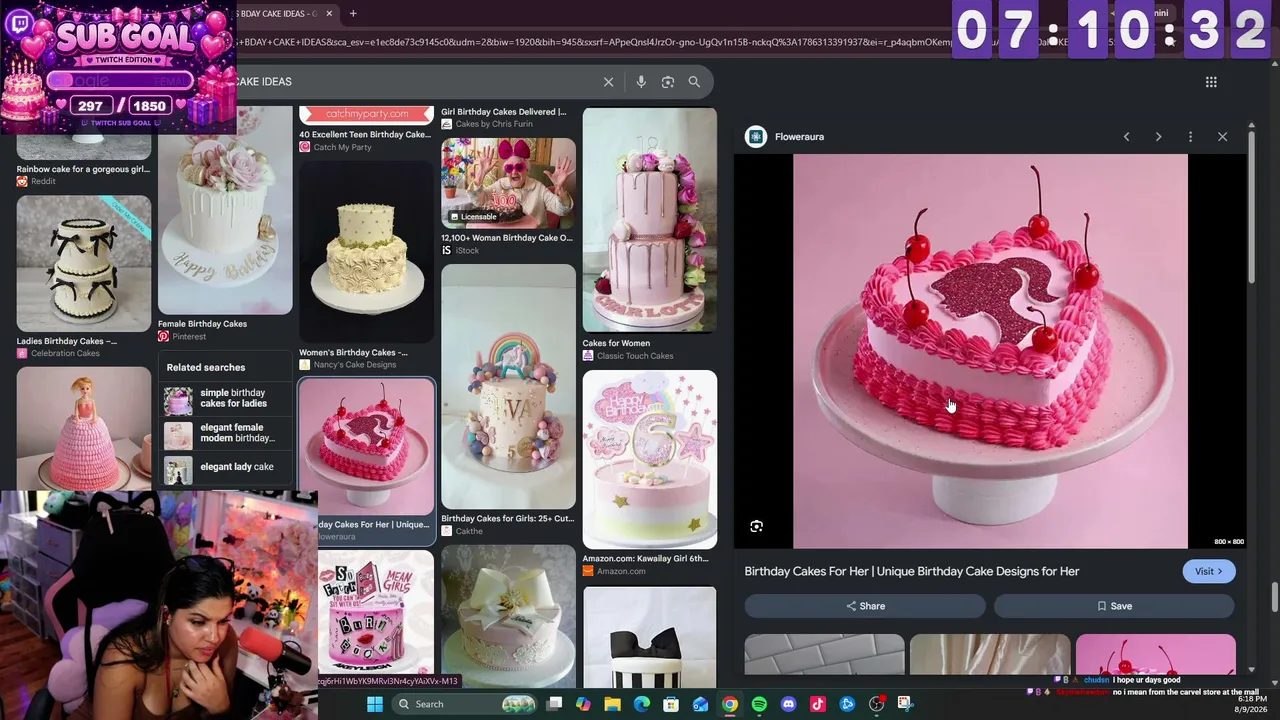1280x720 pixels.
Task: Open File Explorer from the taskbar
Action: 613,704
